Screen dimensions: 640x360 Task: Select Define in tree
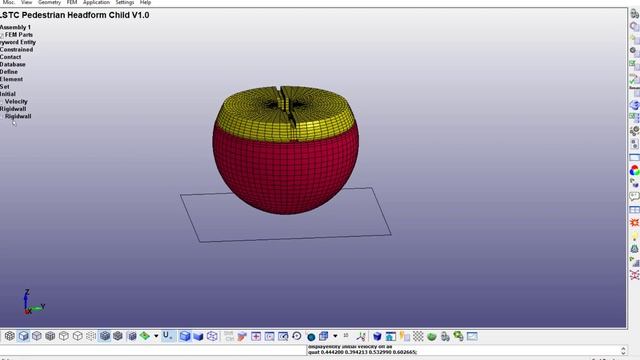pyautogui.click(x=9, y=71)
